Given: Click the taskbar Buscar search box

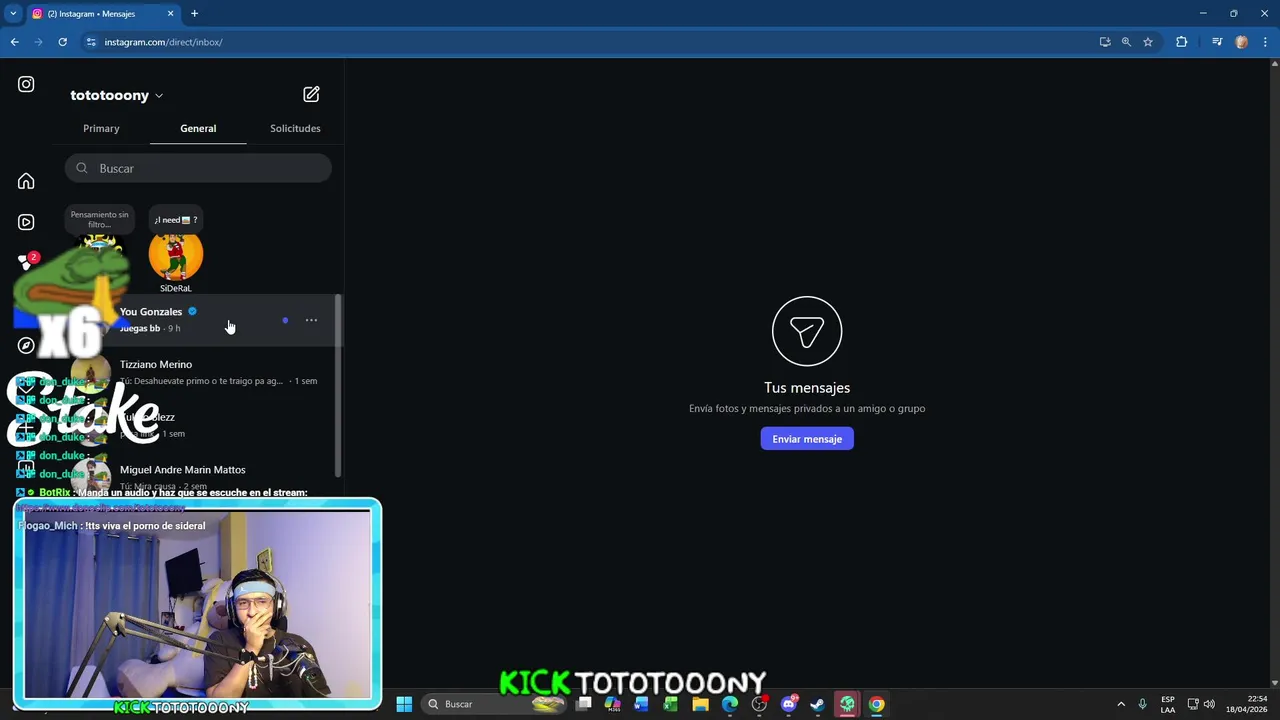Looking at the screenshot, I should coord(495,704).
